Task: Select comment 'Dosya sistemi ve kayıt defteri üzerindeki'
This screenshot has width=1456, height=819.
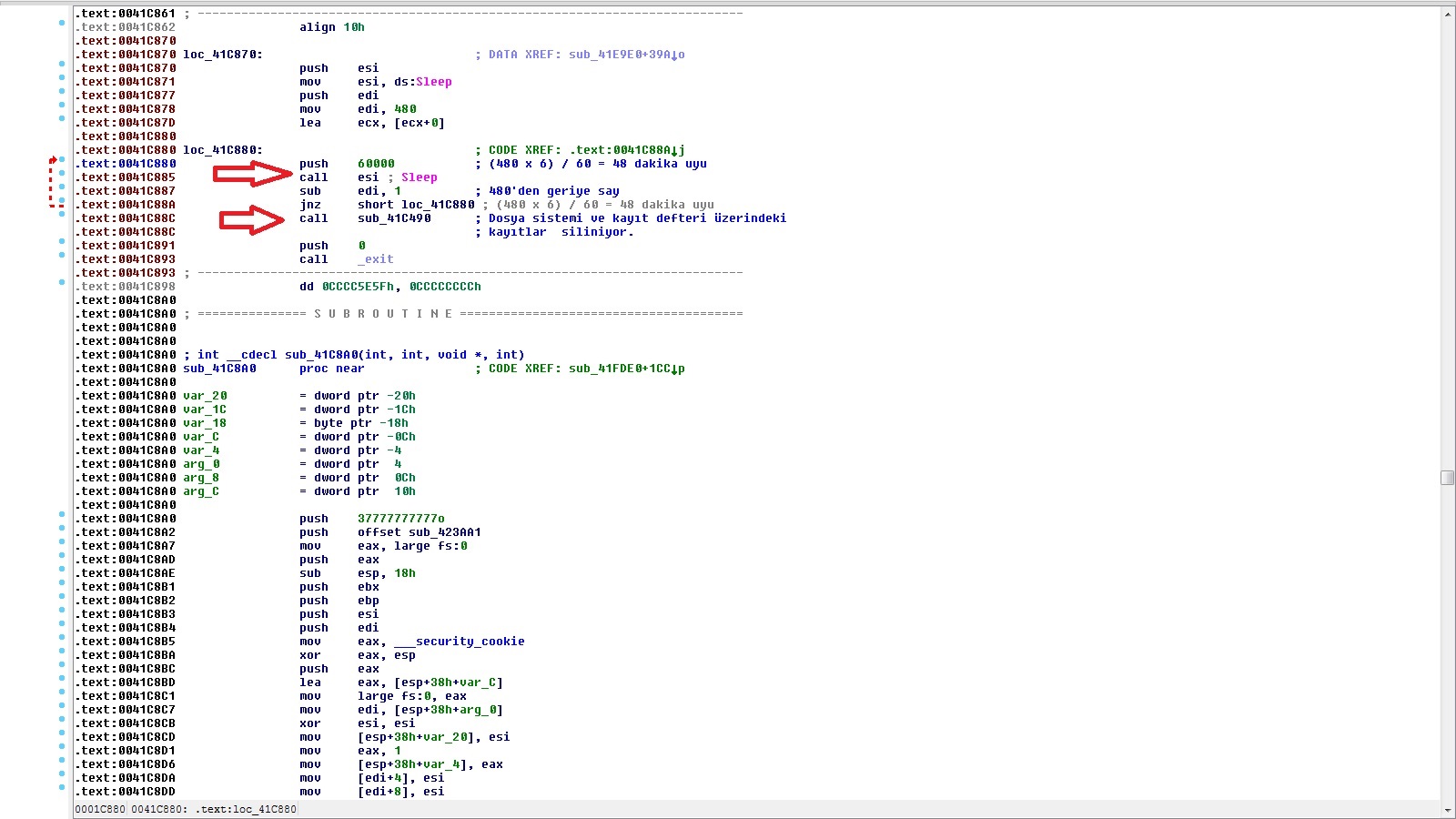Action: click(638, 218)
